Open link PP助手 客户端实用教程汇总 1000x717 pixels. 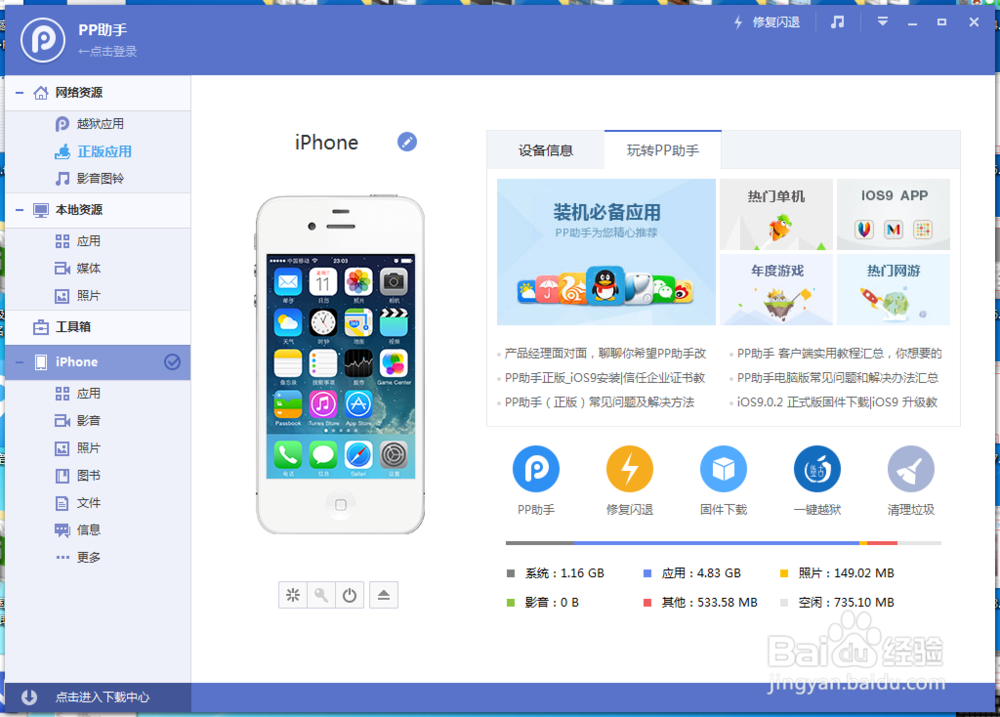[x=839, y=353]
